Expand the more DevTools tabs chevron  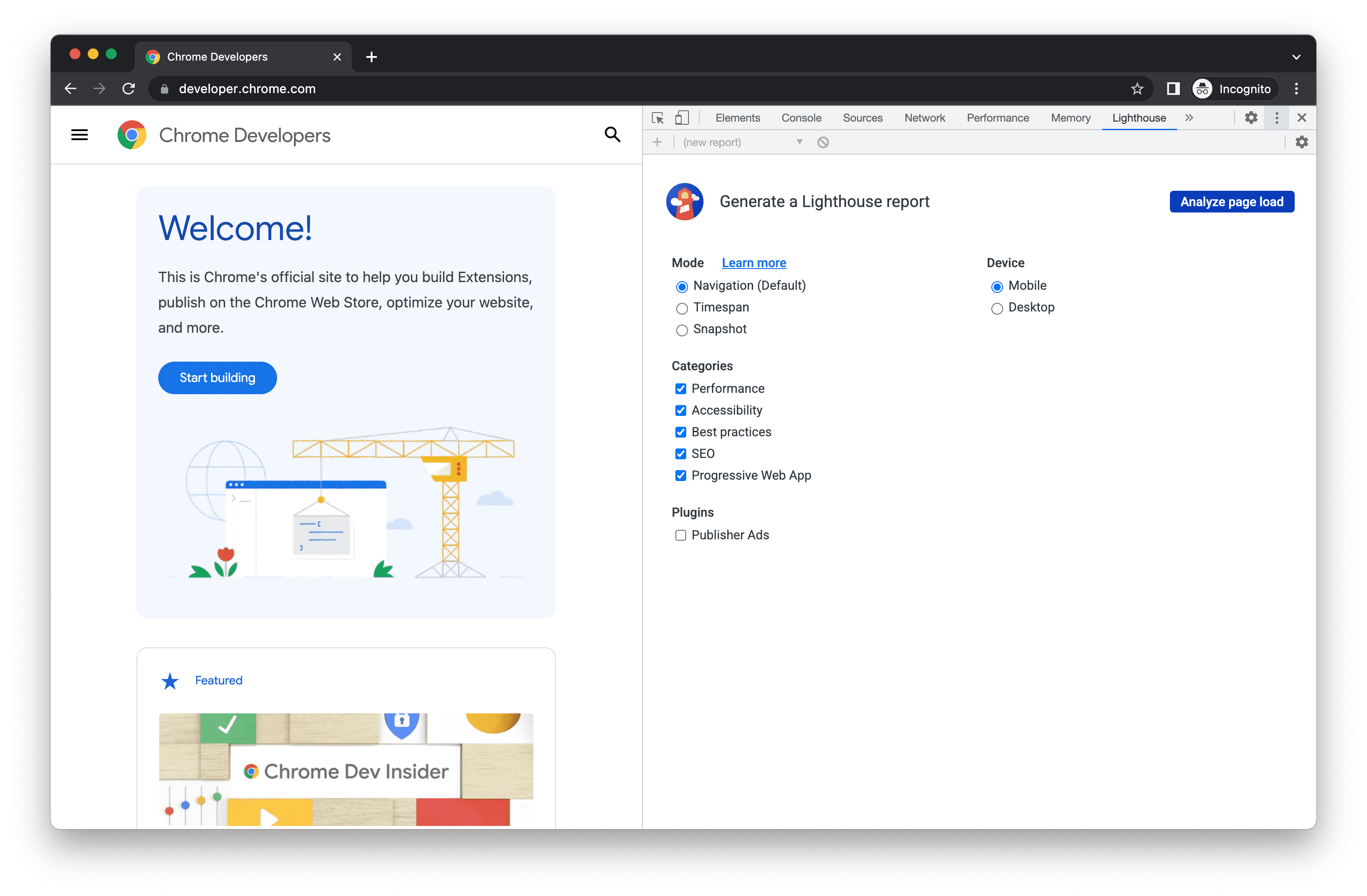[x=1189, y=118]
